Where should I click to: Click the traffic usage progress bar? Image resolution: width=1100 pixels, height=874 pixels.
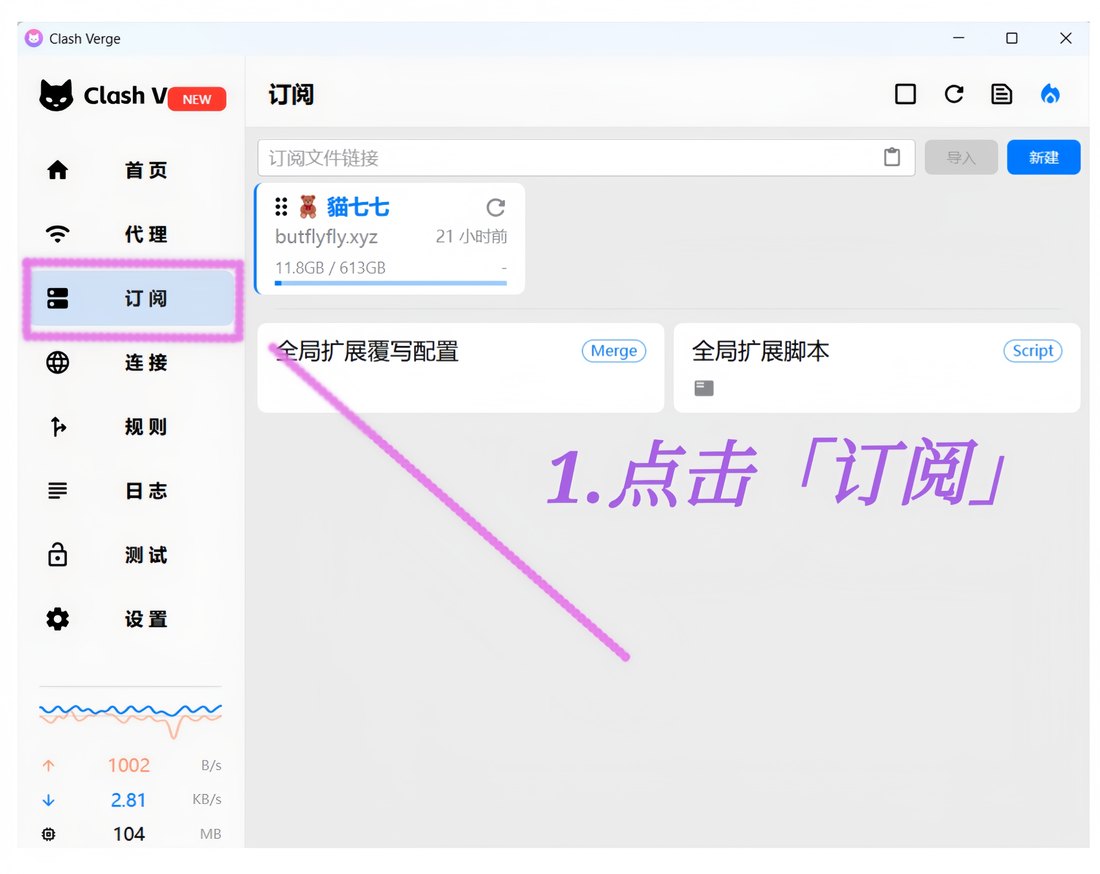pyautogui.click(x=391, y=283)
